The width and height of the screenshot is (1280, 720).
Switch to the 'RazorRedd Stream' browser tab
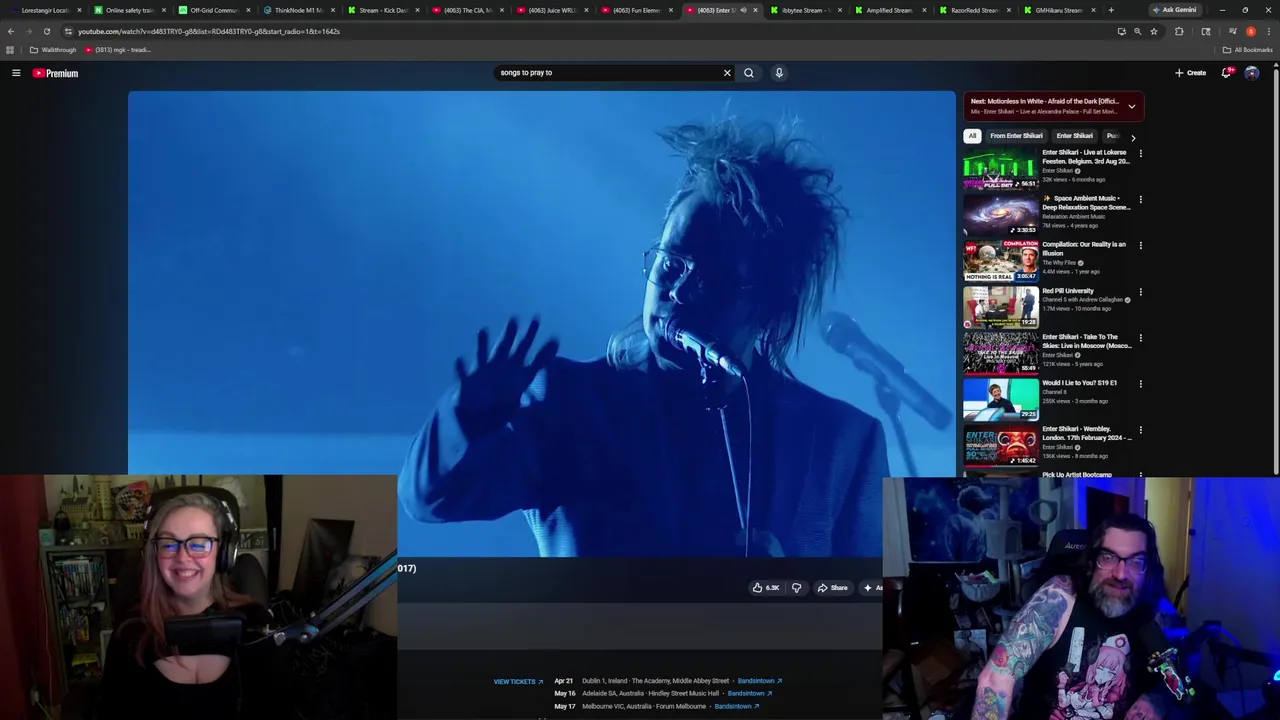tap(973, 10)
